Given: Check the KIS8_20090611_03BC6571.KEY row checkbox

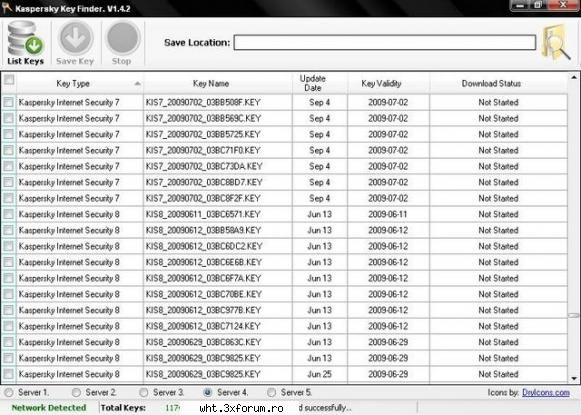Looking at the screenshot, I should (x=9, y=214).
